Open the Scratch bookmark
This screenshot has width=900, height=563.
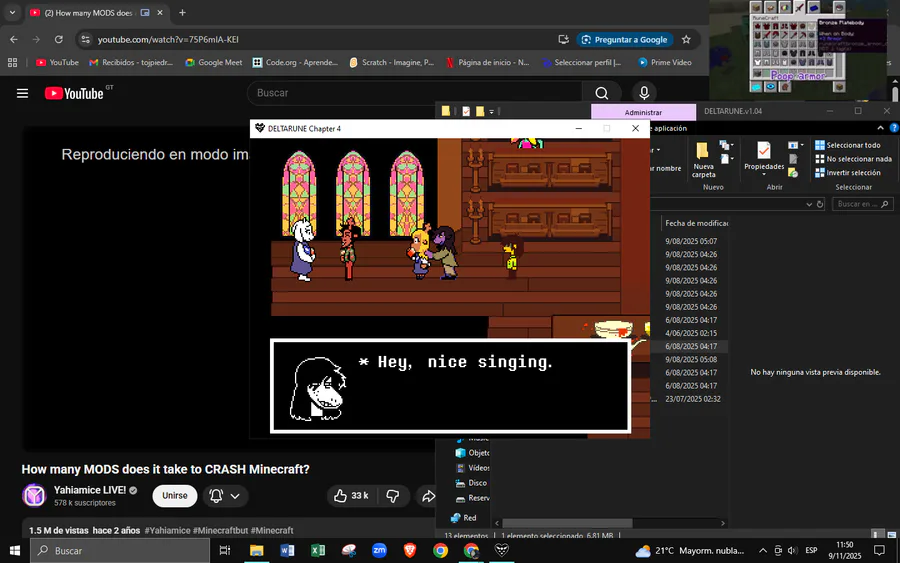pyautogui.click(x=391, y=63)
